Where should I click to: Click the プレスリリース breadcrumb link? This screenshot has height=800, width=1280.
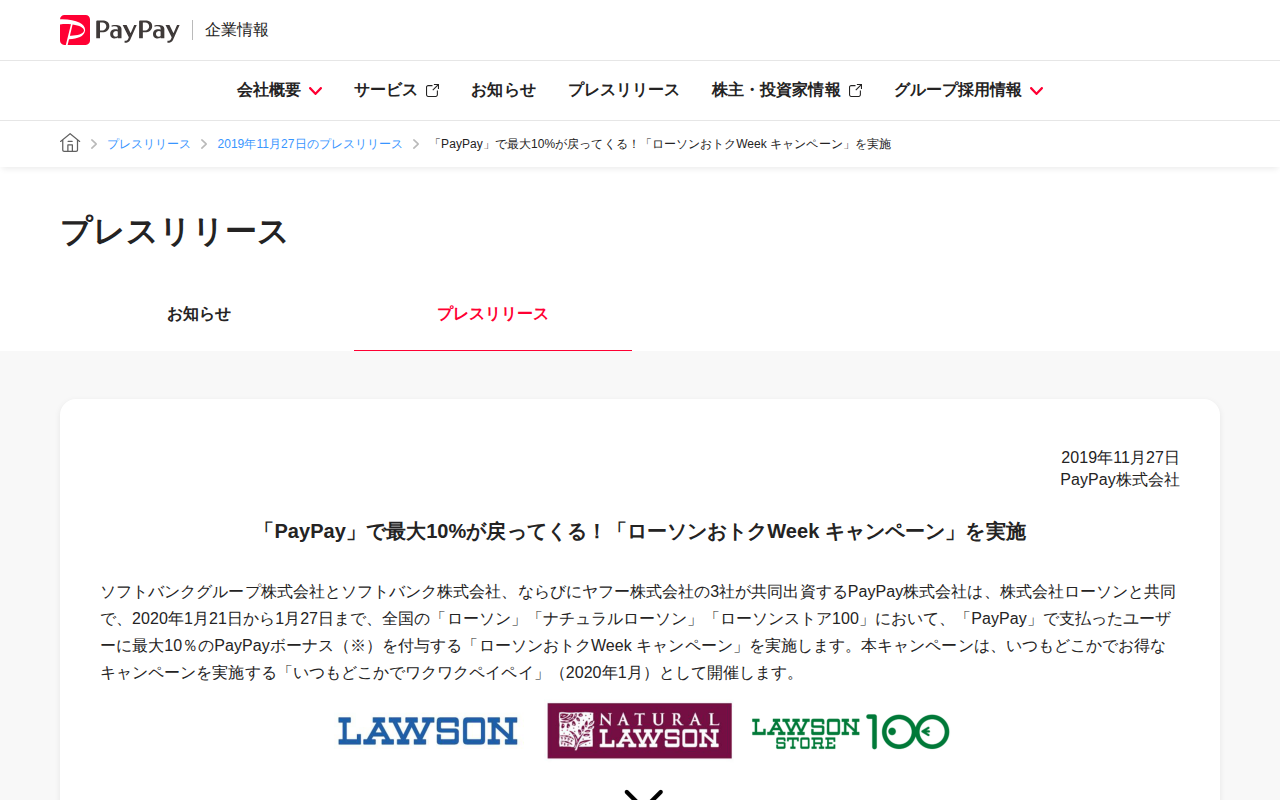149,144
